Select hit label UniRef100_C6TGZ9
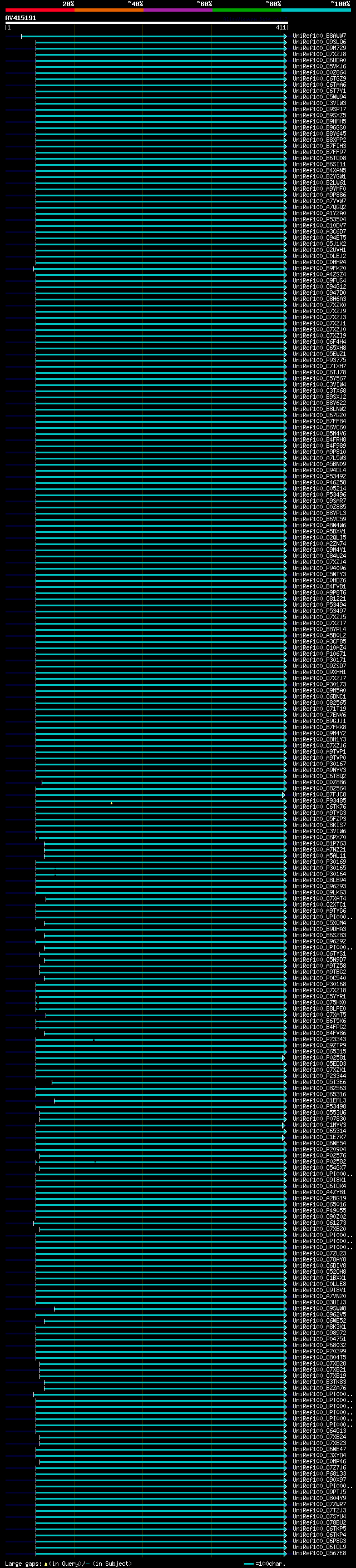 319,78
